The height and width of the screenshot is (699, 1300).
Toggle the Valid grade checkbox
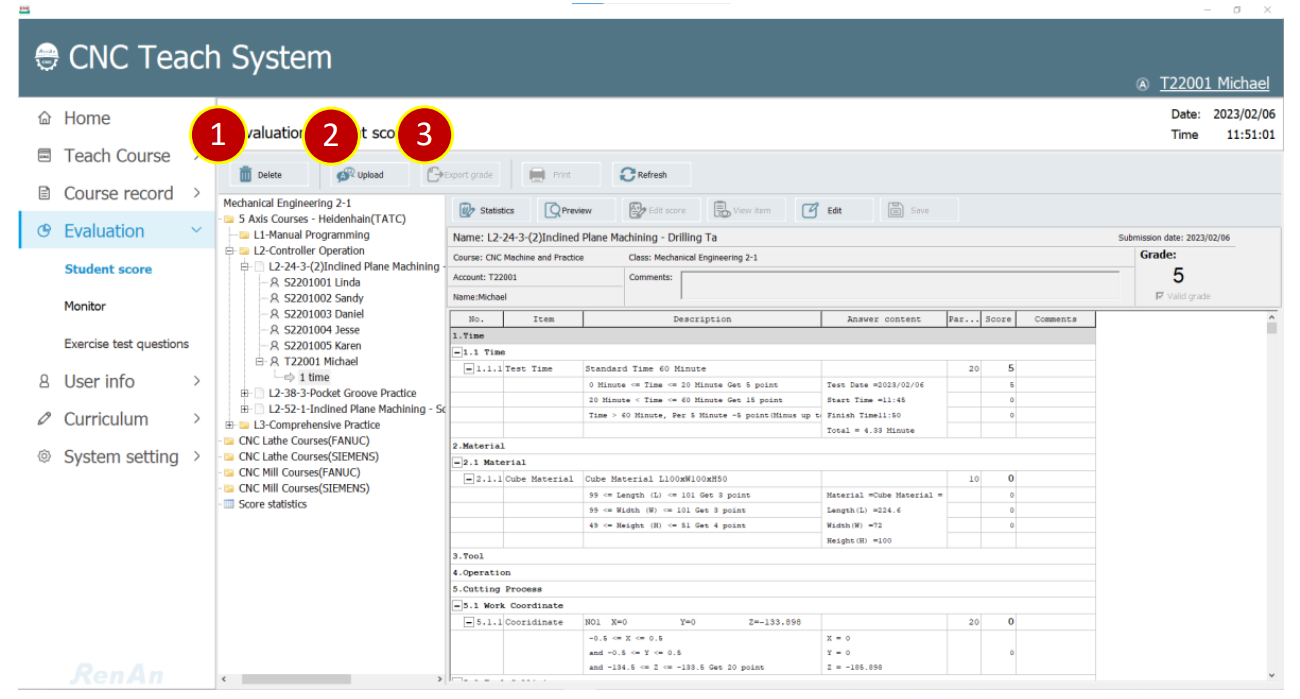pos(1159,297)
